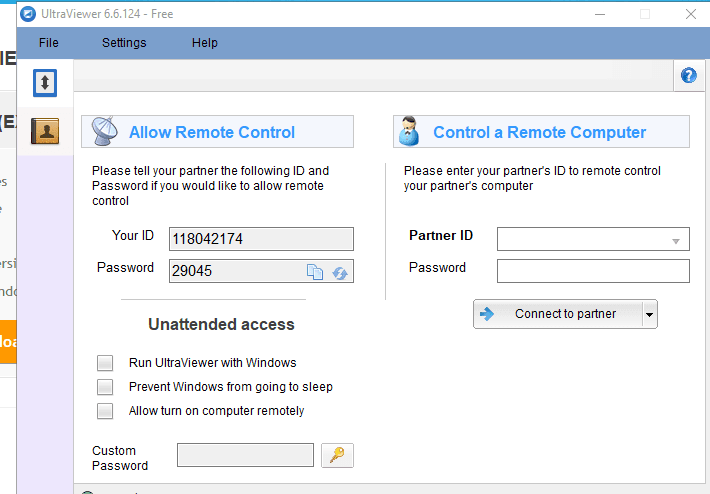Screen dimensions: 710x494
Task: Click the blue help question mark icon
Action: coord(688,76)
